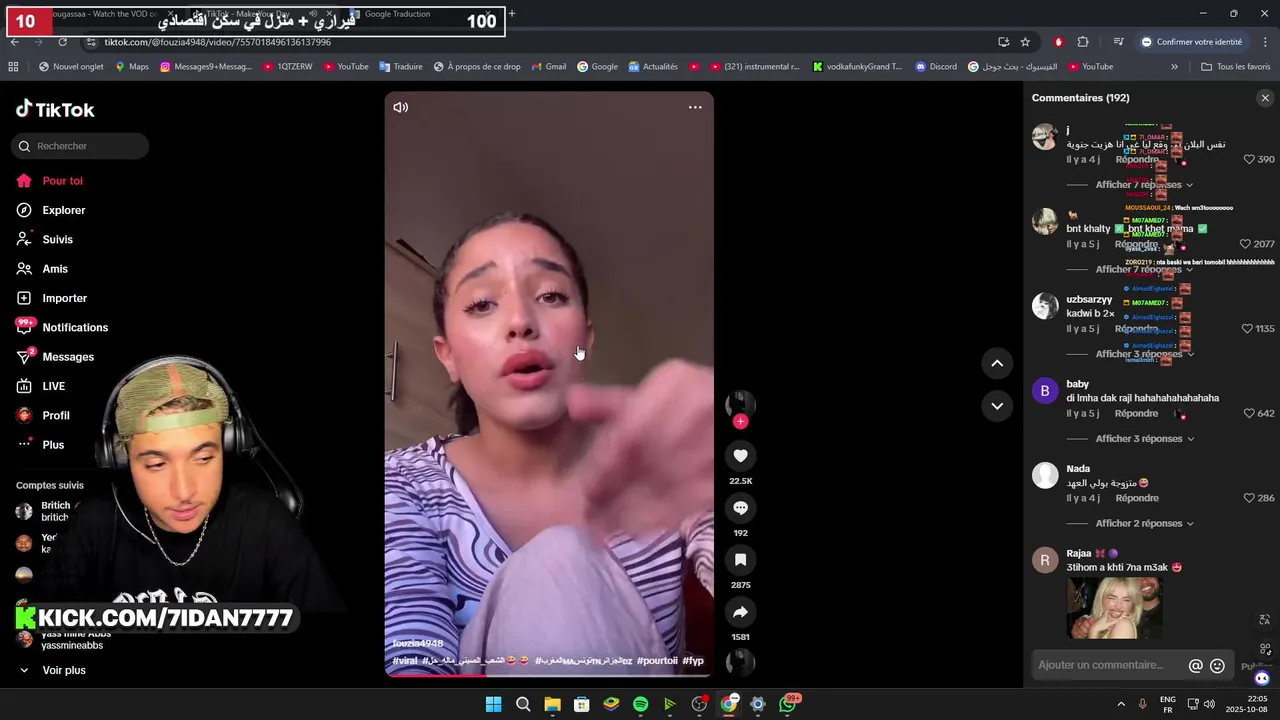Image resolution: width=1280 pixels, height=720 pixels.
Task: Expand Afficher 7 réponses under j's comment
Action: coord(1144,185)
